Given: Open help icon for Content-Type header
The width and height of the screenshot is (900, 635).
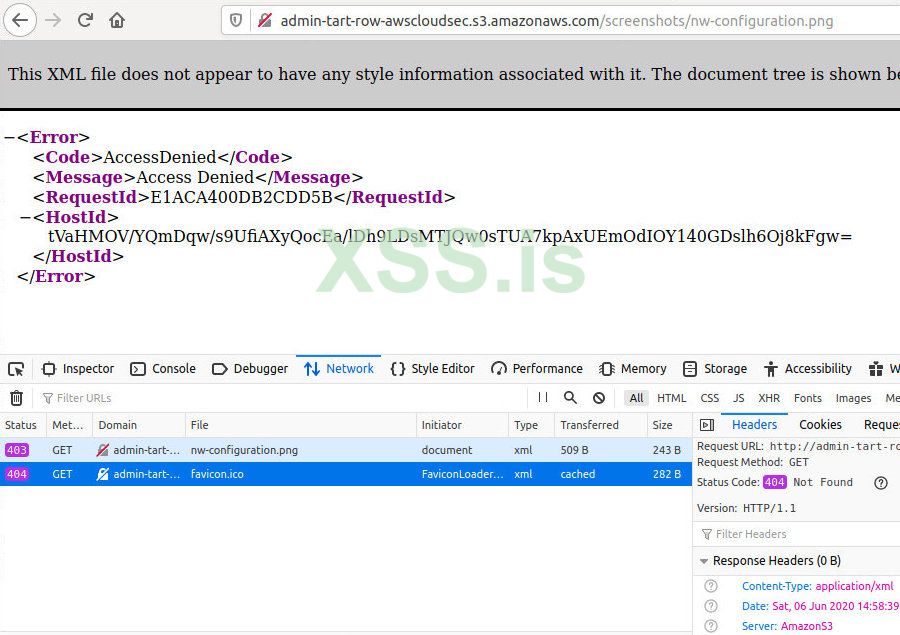Looking at the screenshot, I should [x=711, y=586].
